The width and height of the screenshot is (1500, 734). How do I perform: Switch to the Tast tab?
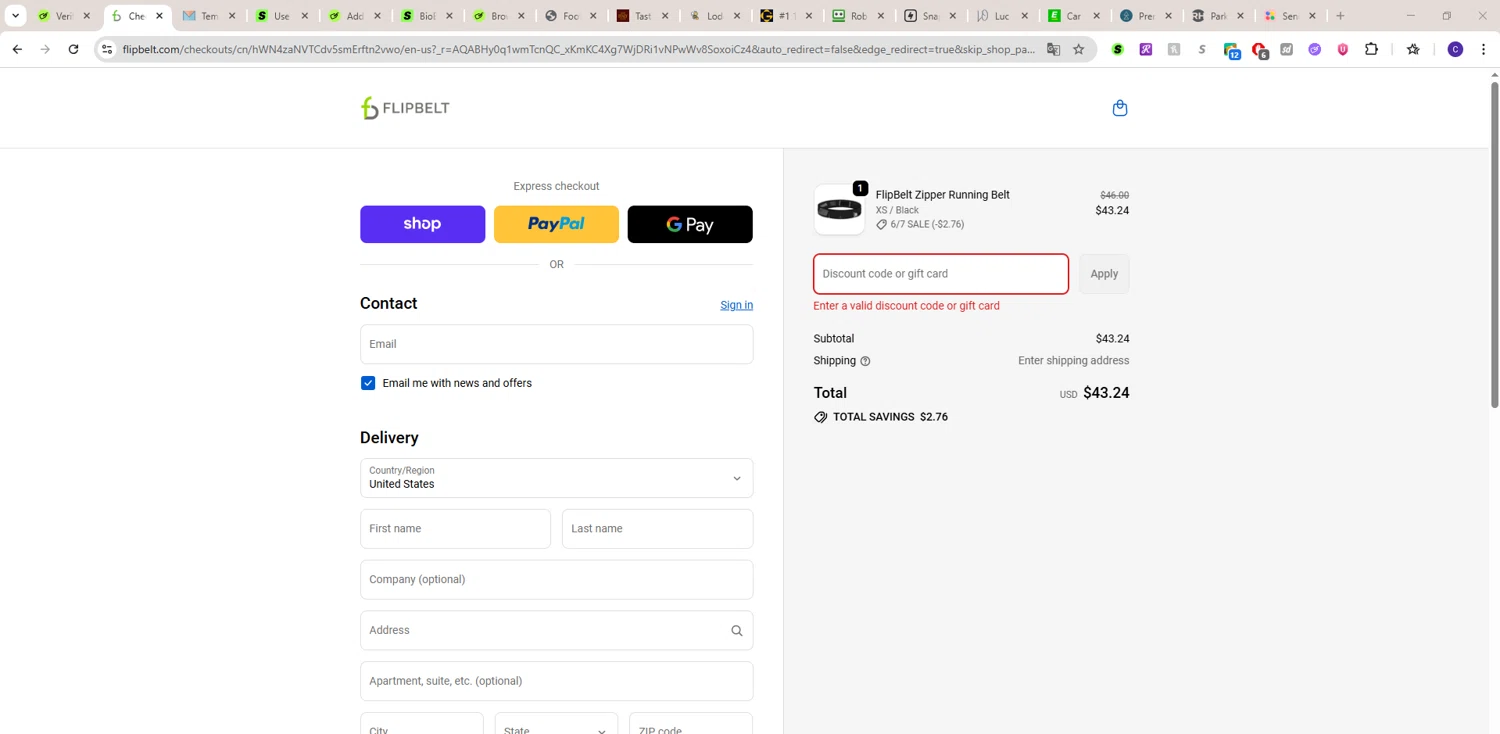coord(642,16)
